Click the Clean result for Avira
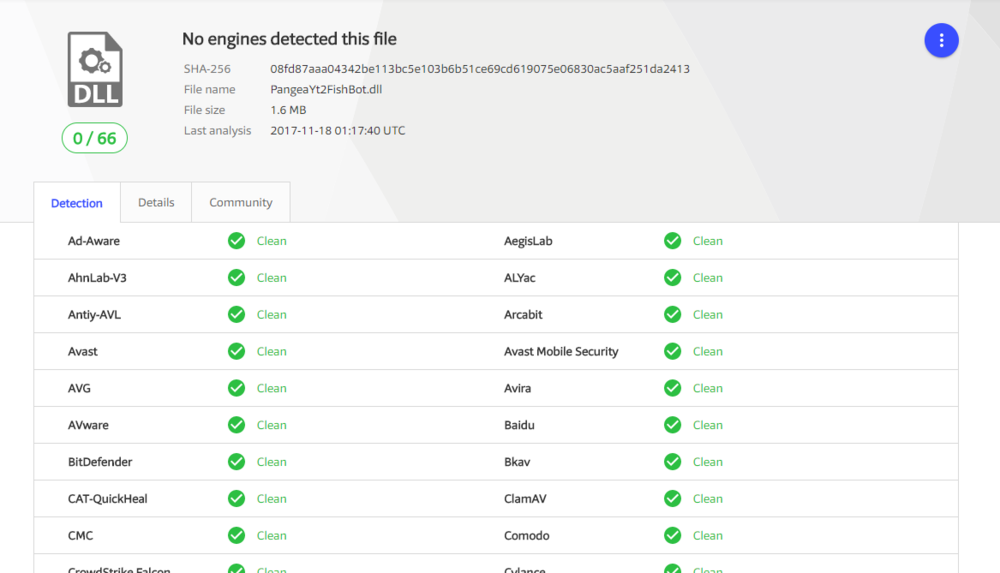The width and height of the screenshot is (1000, 573). (708, 388)
